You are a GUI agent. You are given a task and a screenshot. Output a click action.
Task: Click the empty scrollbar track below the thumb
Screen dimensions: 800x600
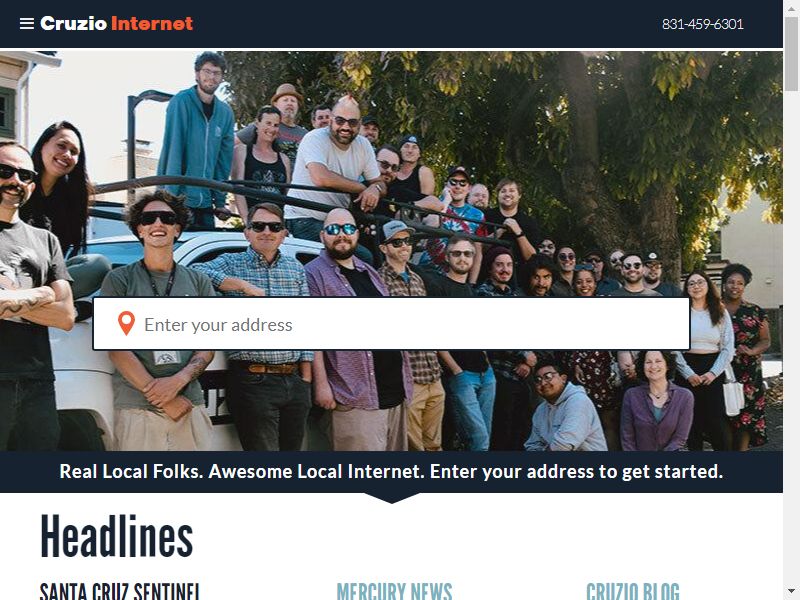(791, 337)
